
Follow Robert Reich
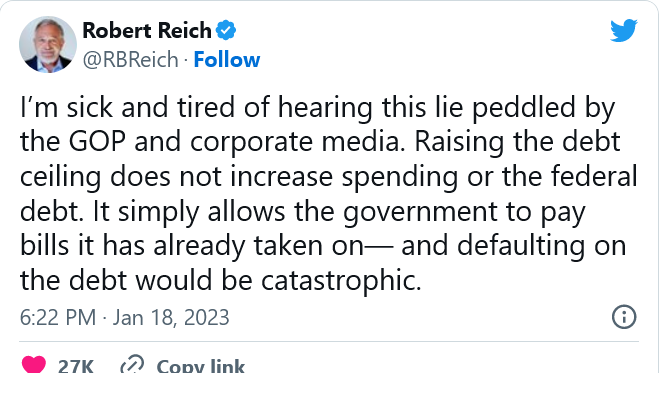pos(227,59)
